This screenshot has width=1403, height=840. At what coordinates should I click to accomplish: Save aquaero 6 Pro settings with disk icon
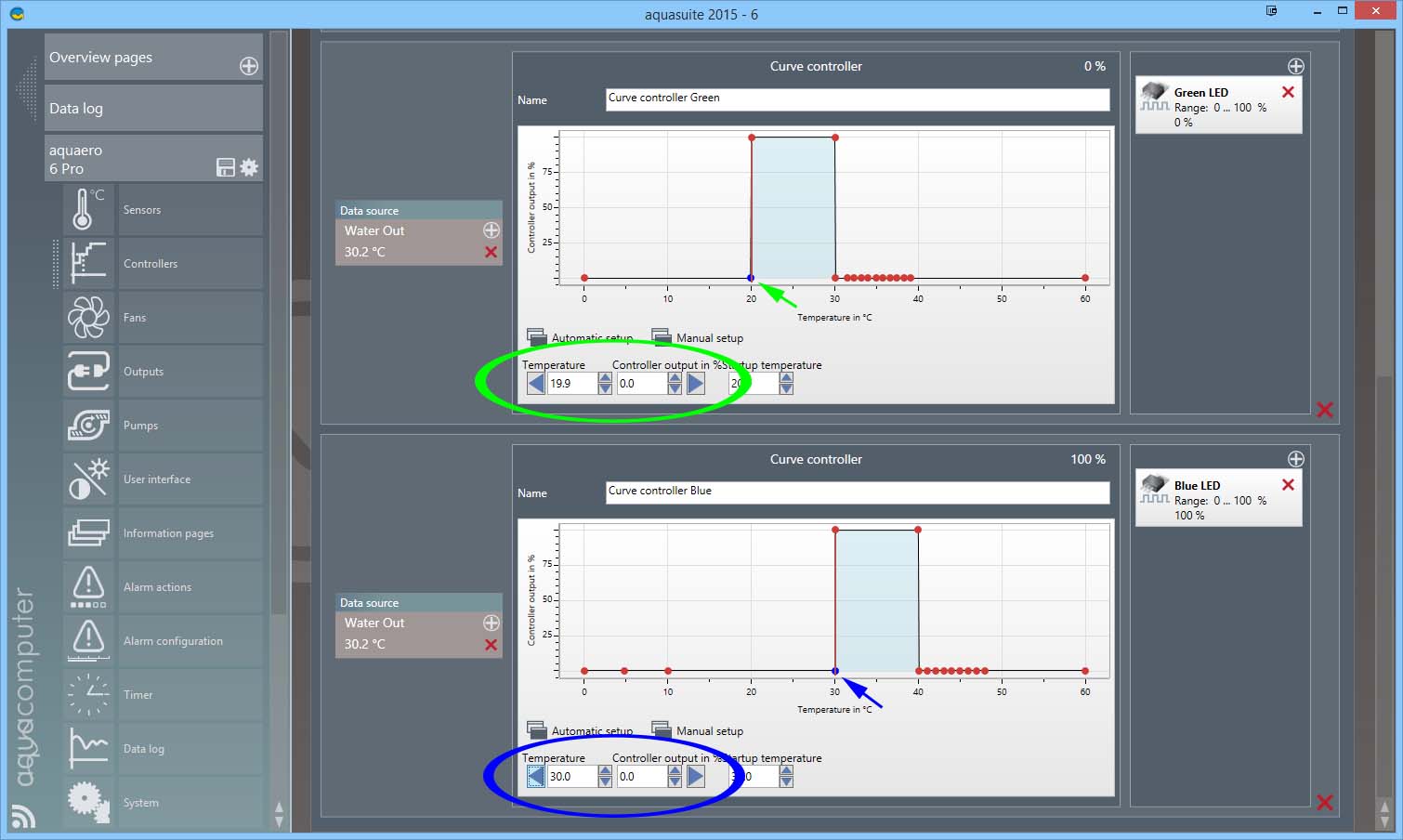[225, 167]
